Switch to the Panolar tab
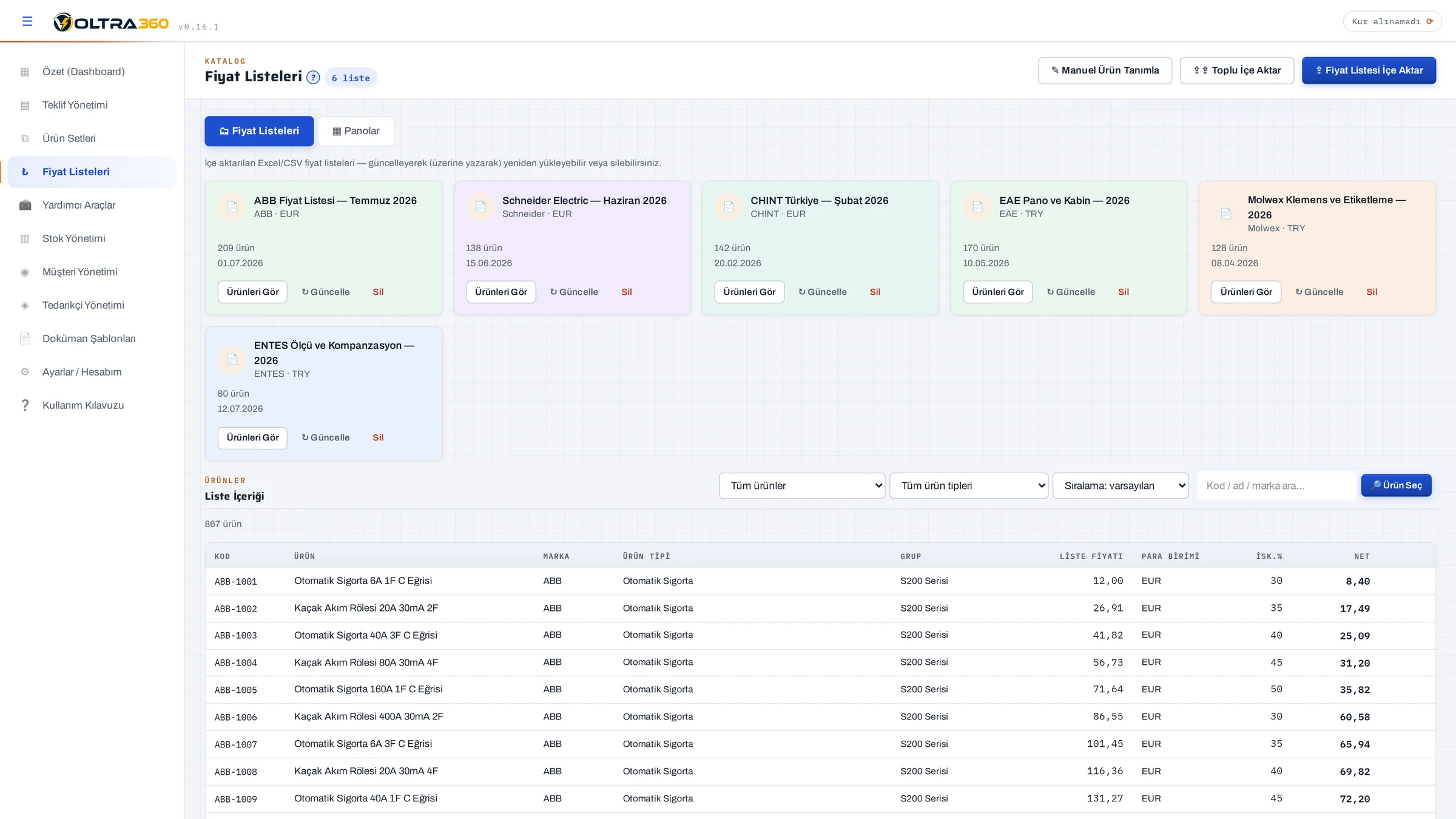 pyautogui.click(x=356, y=131)
